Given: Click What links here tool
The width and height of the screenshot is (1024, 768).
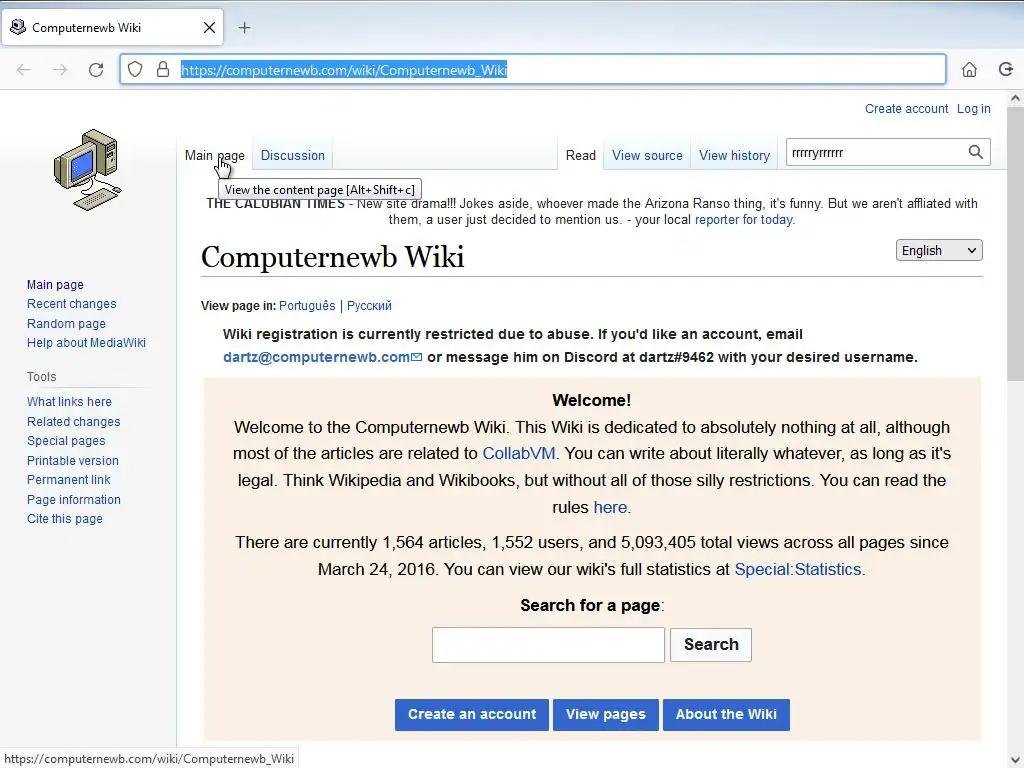Looking at the screenshot, I should pyautogui.click(x=69, y=402).
